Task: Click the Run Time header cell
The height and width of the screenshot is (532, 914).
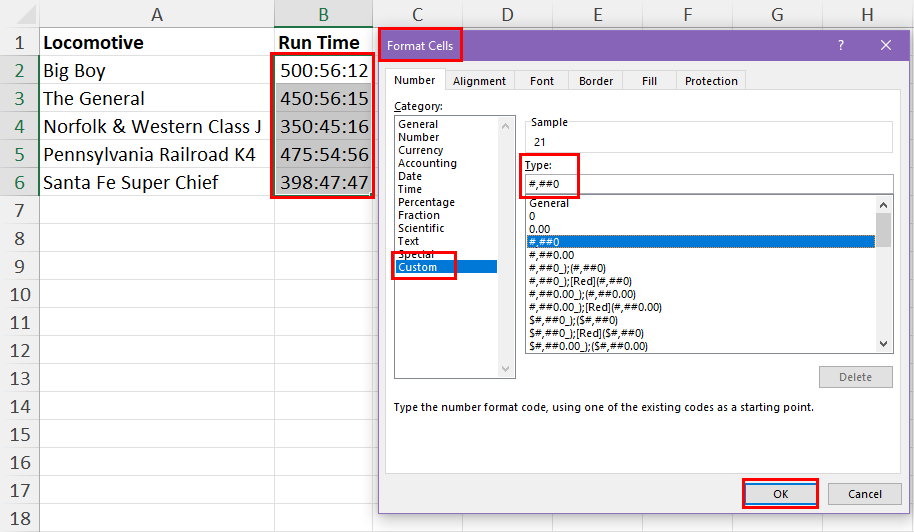Action: pos(324,42)
